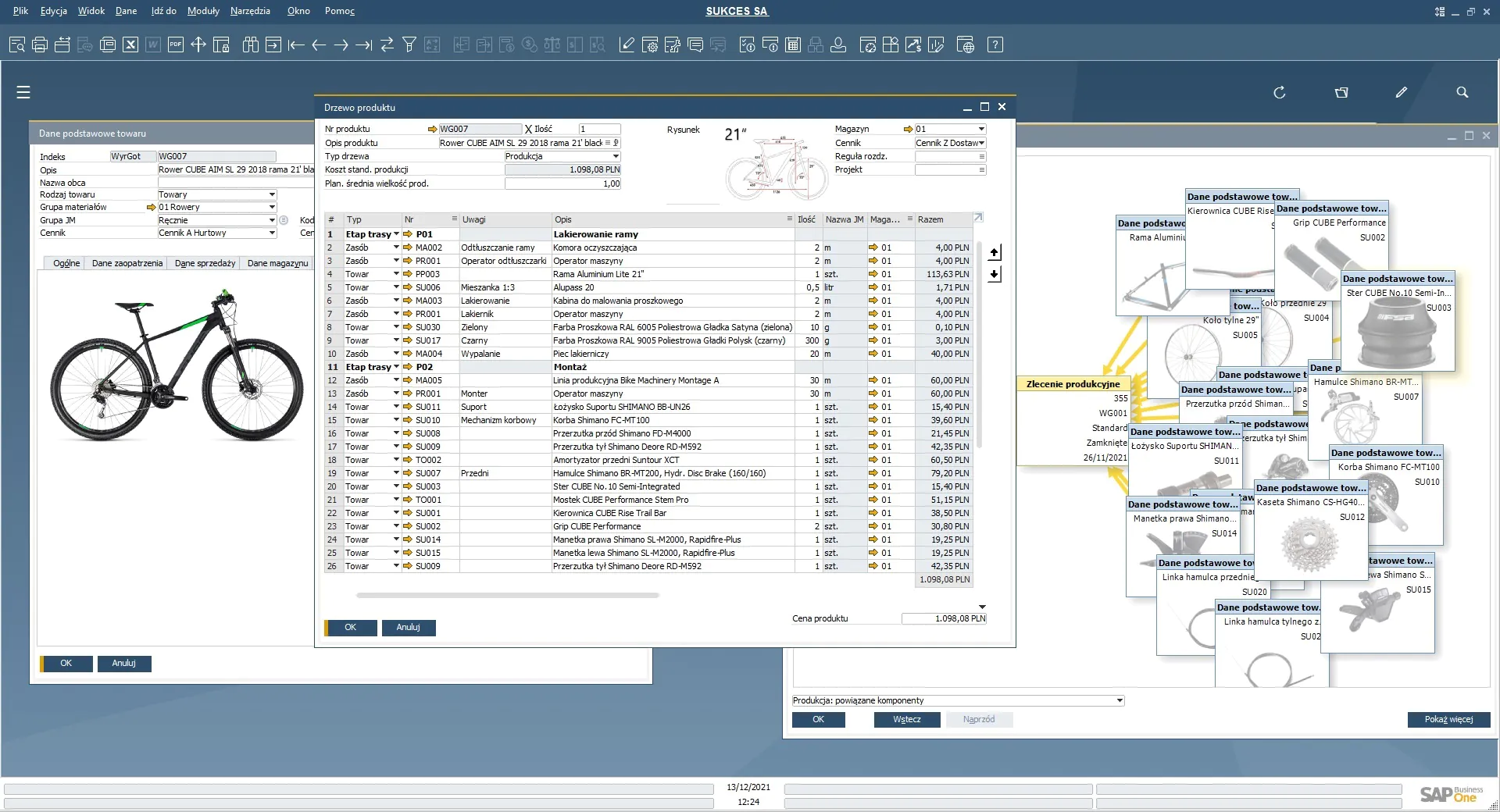This screenshot has width=1500, height=812.
Task: Click the Ilość quantity input field
Action: tap(599, 130)
